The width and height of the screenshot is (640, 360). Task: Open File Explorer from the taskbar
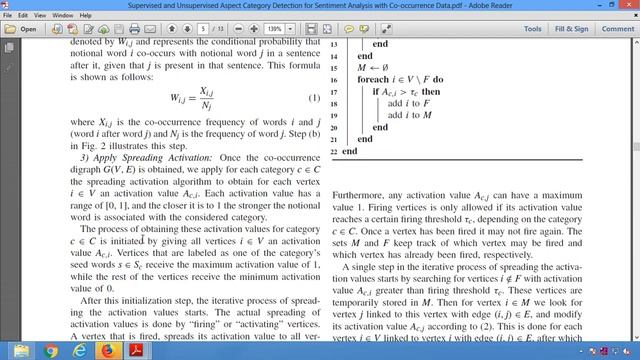[21, 351]
